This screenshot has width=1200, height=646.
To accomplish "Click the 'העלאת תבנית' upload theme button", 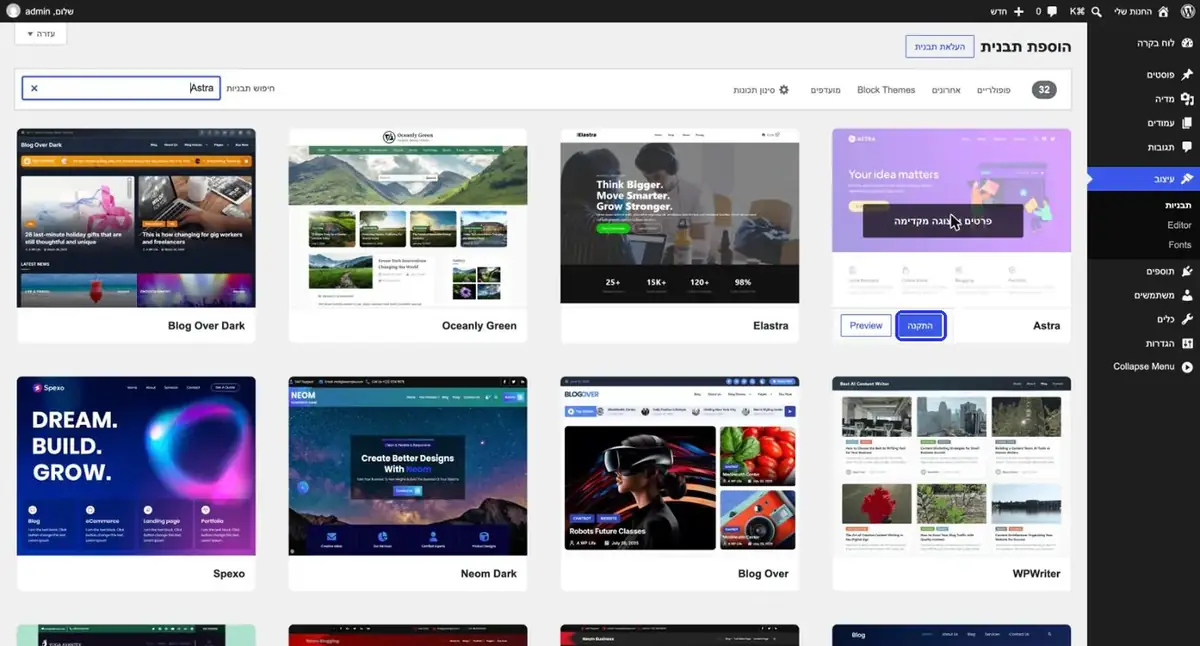I will (x=940, y=47).
